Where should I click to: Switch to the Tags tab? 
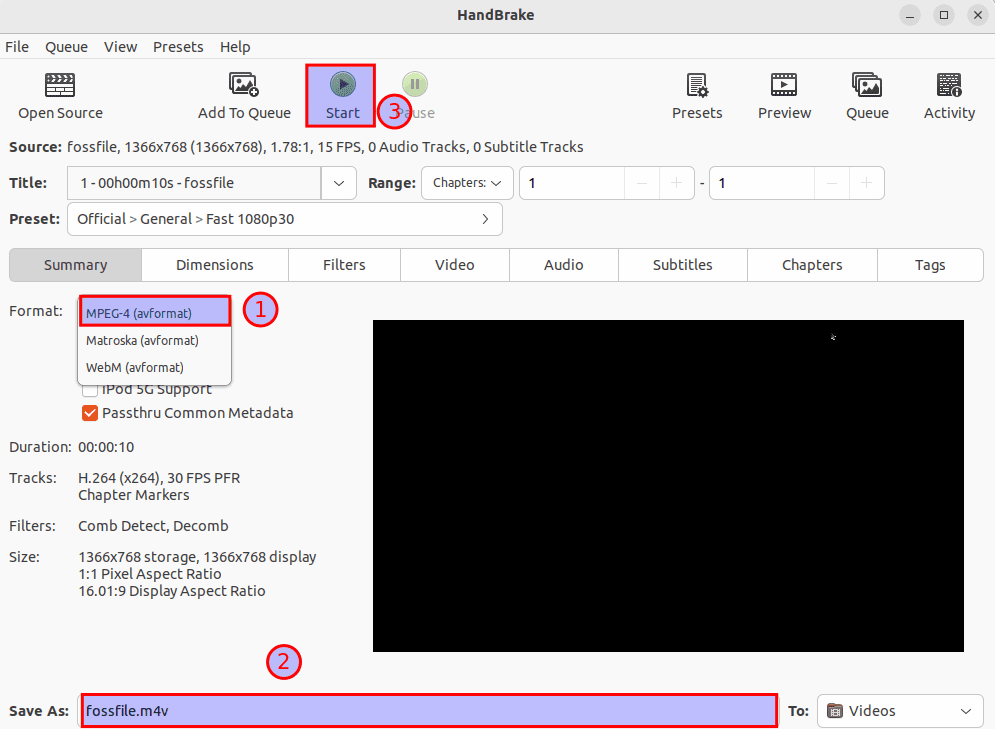click(930, 265)
